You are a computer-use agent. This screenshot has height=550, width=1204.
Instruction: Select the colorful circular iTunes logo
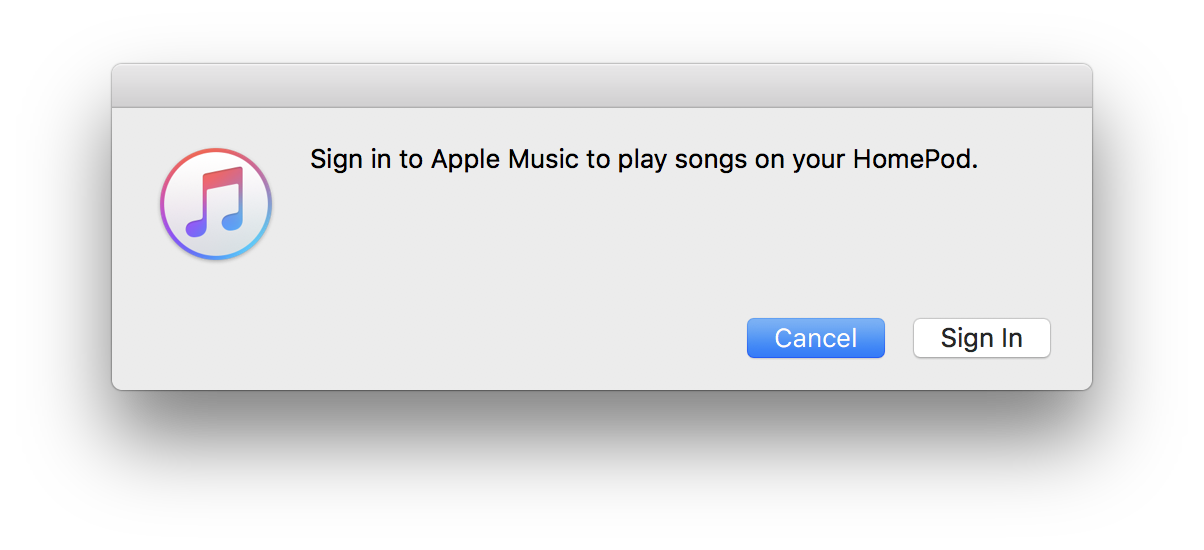click(x=216, y=204)
